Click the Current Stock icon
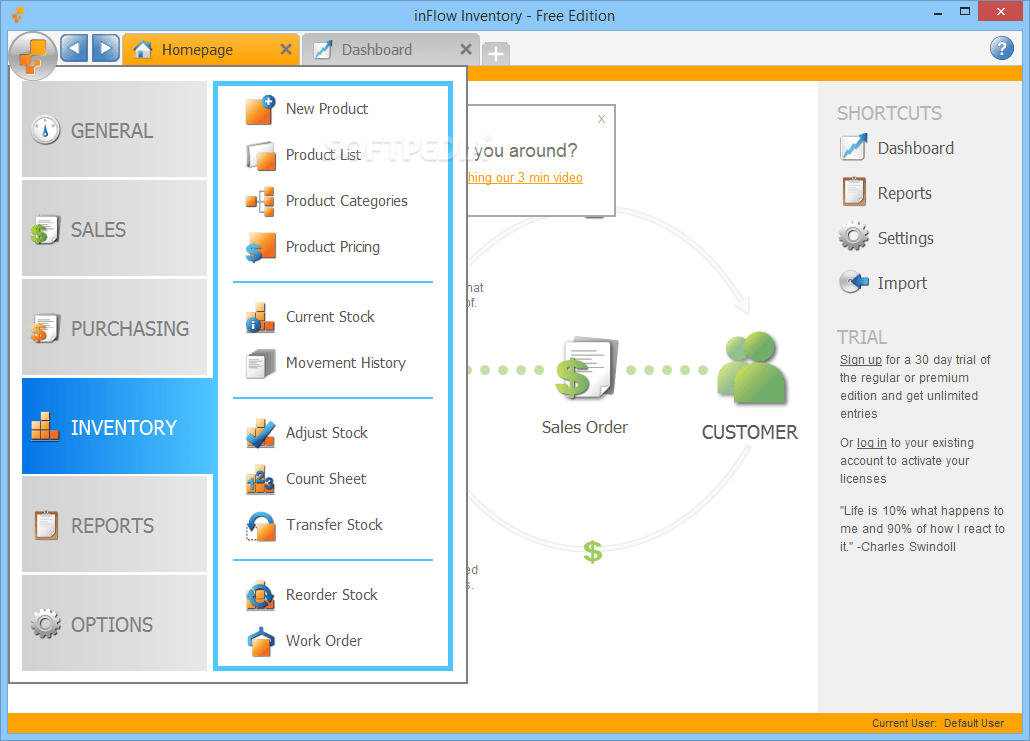Image resolution: width=1030 pixels, height=741 pixels. point(260,318)
